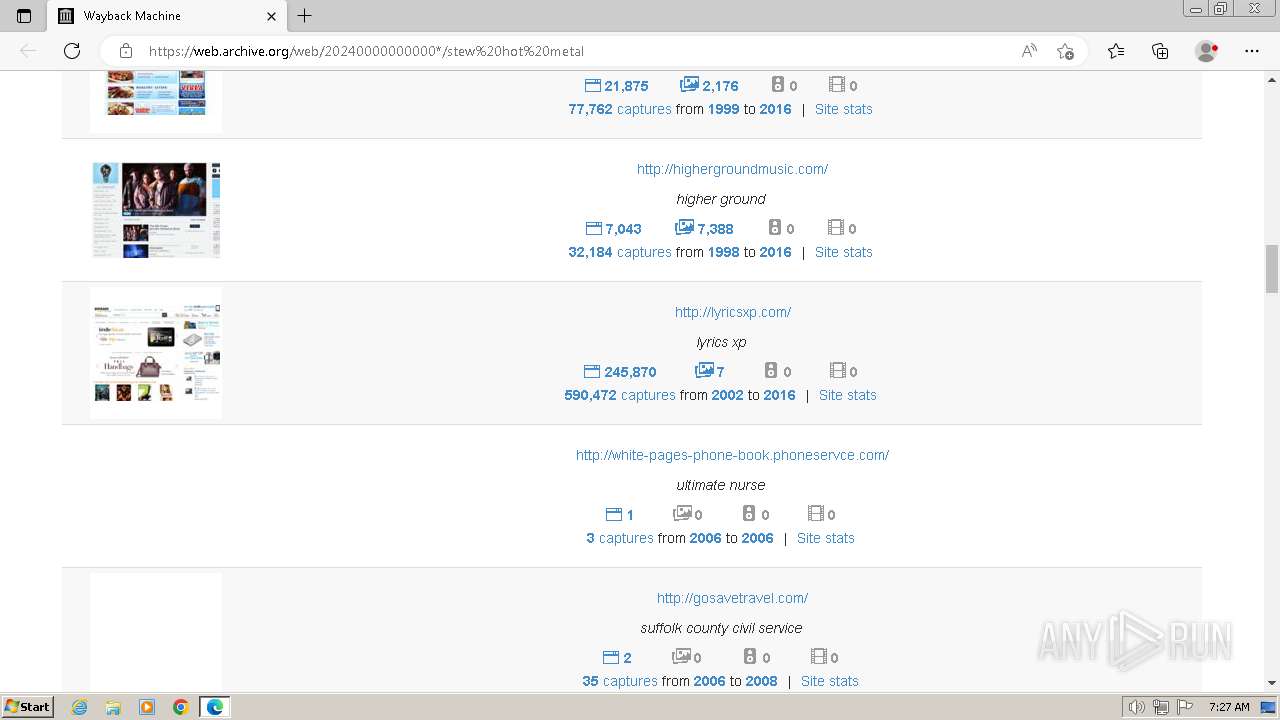
Task: Click 77,762 captures link
Action: click(620, 109)
